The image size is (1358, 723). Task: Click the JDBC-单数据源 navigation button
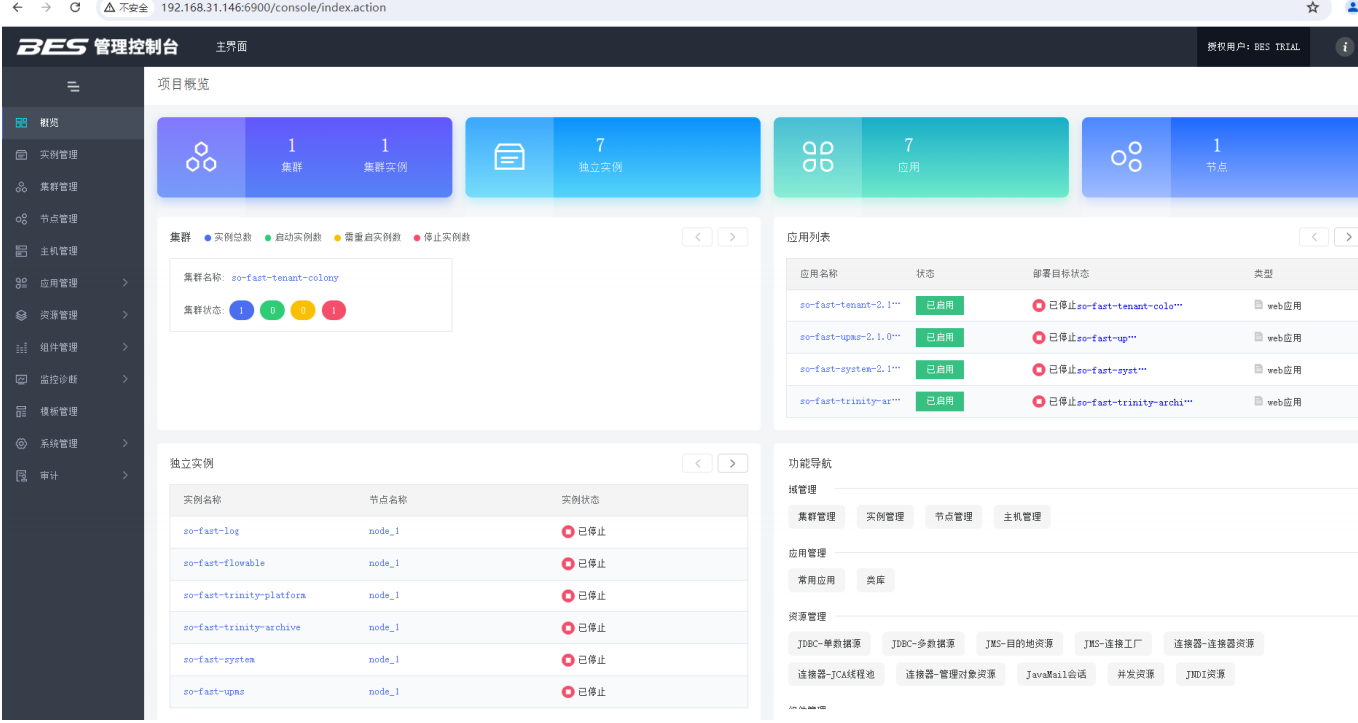coord(829,644)
